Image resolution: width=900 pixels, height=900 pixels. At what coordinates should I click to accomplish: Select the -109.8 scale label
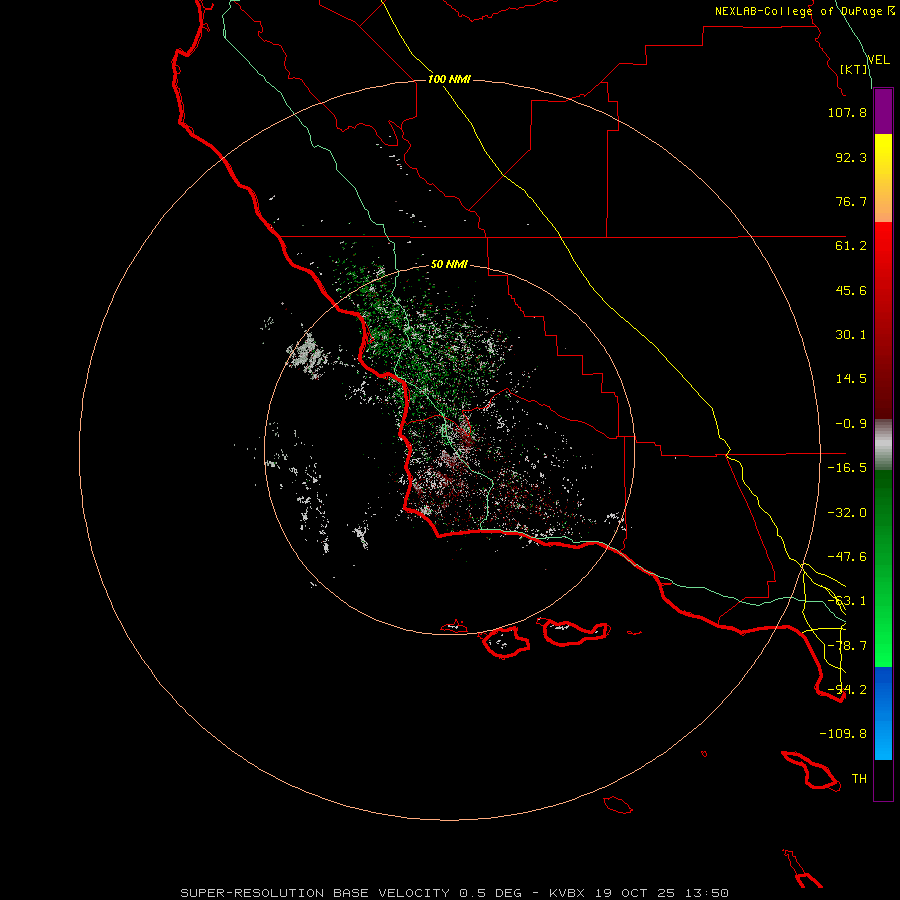(x=843, y=734)
